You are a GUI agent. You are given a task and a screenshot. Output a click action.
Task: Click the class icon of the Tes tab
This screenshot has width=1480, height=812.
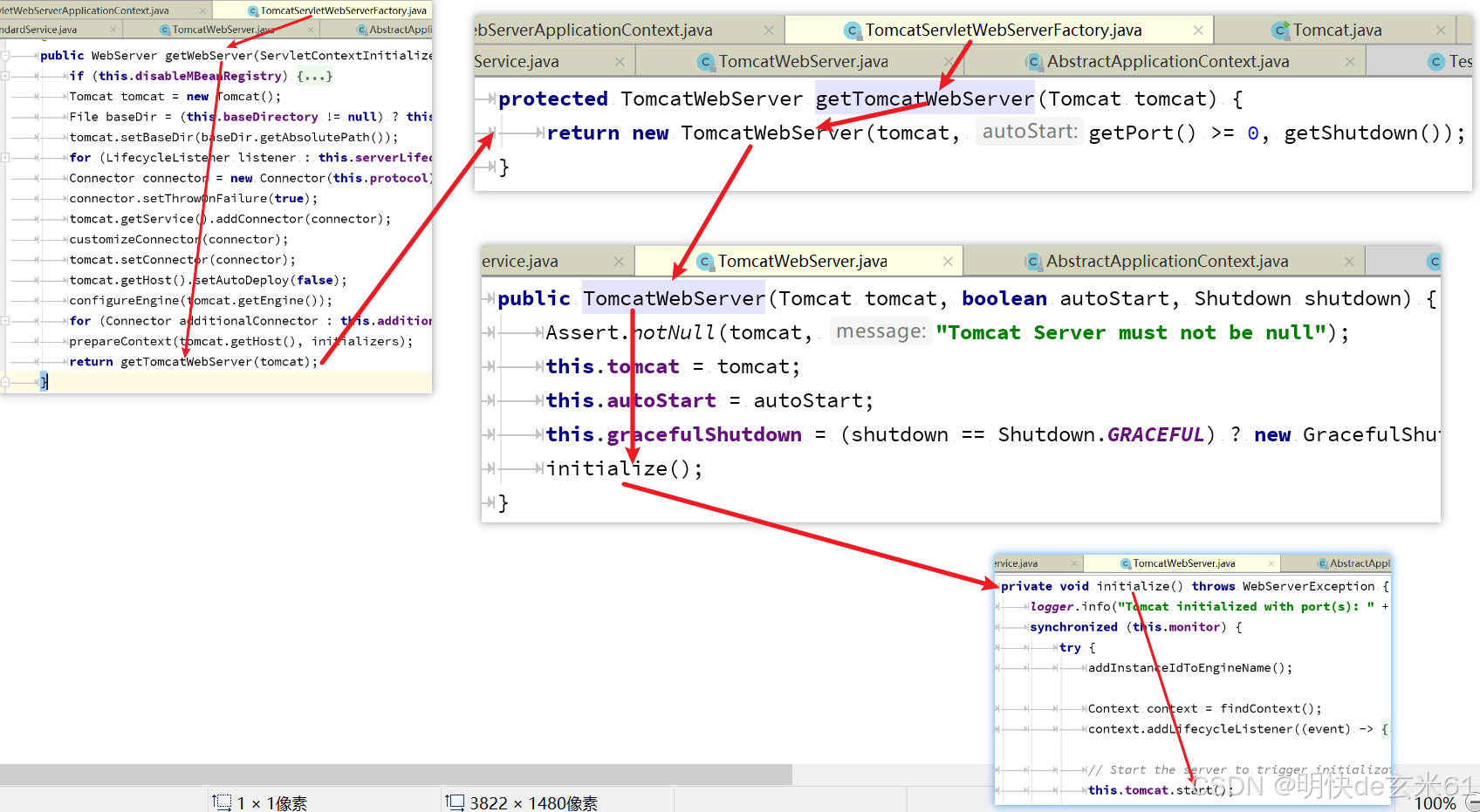click(x=1435, y=62)
